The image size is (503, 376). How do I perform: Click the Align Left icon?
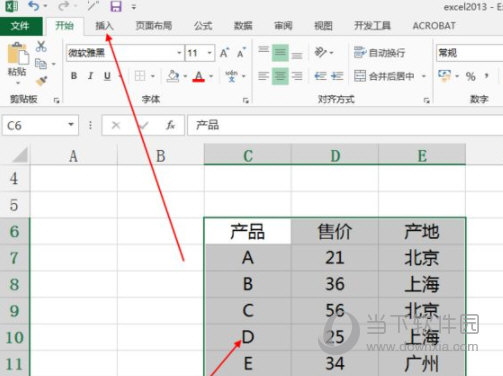tap(263, 76)
